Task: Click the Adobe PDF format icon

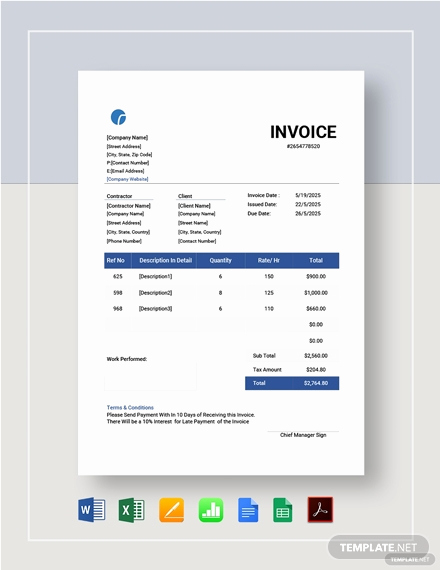Action: tap(320, 510)
